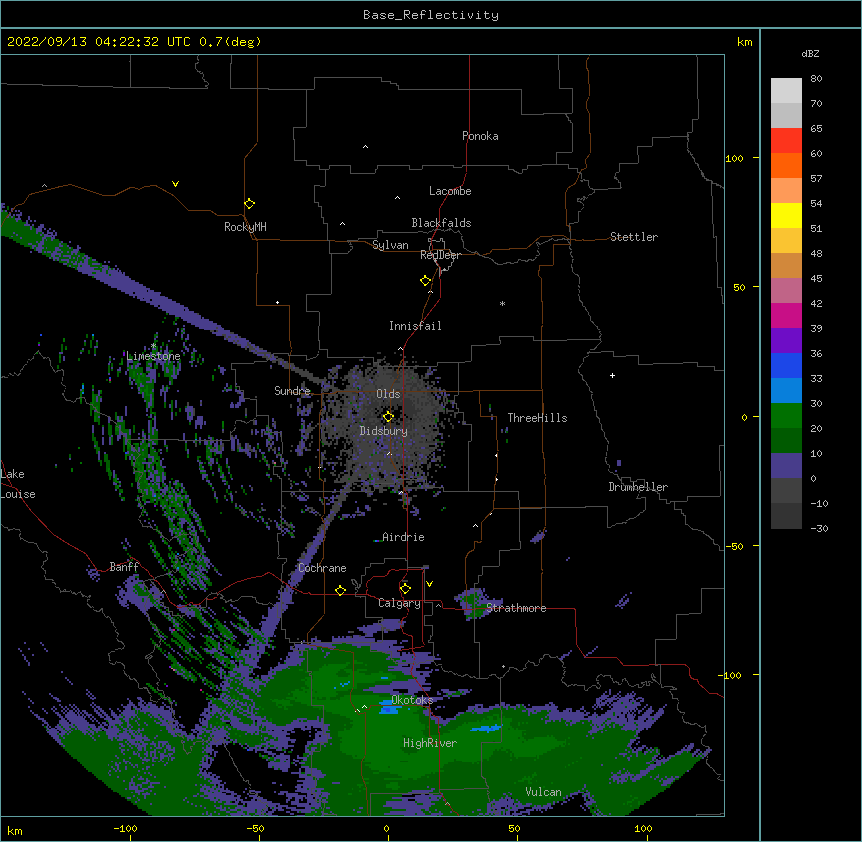This screenshot has height=842, width=862.
Task: Select the magenta 42-39 dBZ legend swatch
Action: pyautogui.click(x=786, y=315)
